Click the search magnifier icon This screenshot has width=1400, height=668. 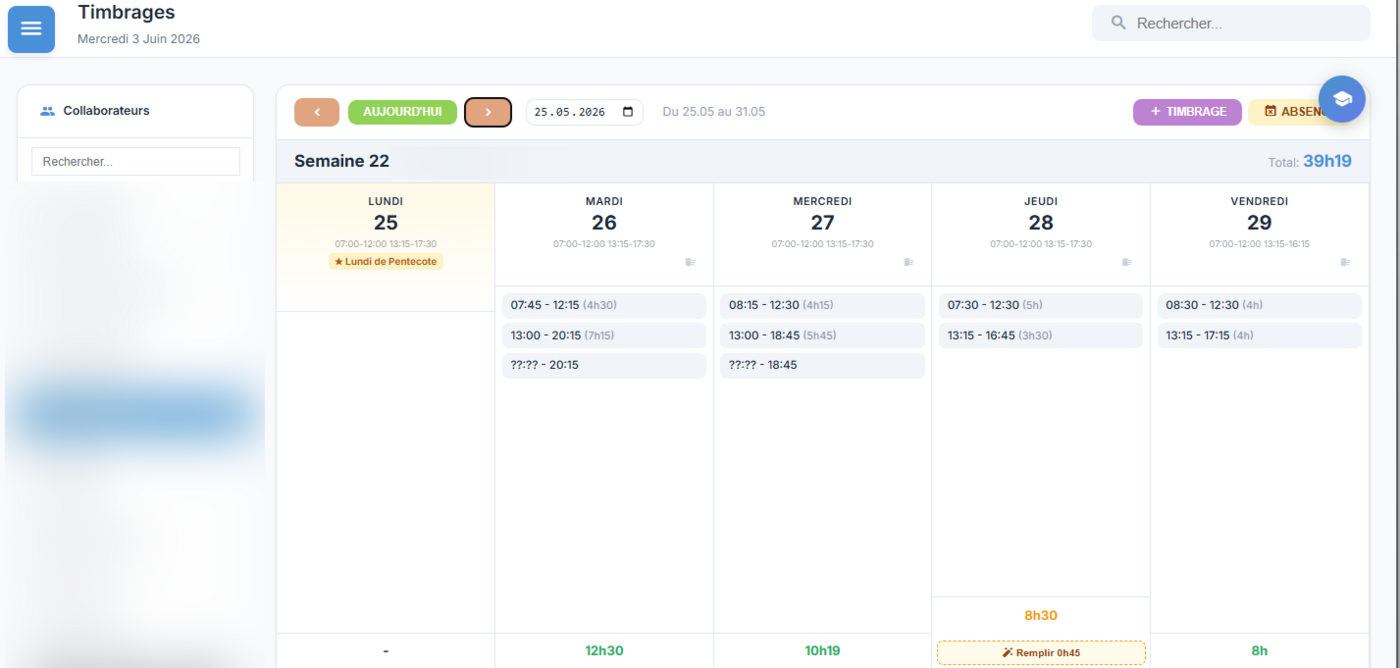[x=1119, y=22]
